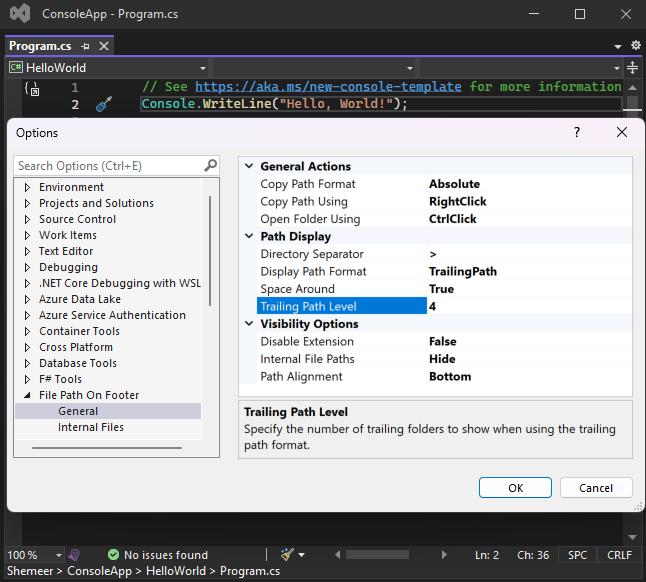
Task: Click the search magnifier in Options
Action: 210,166
